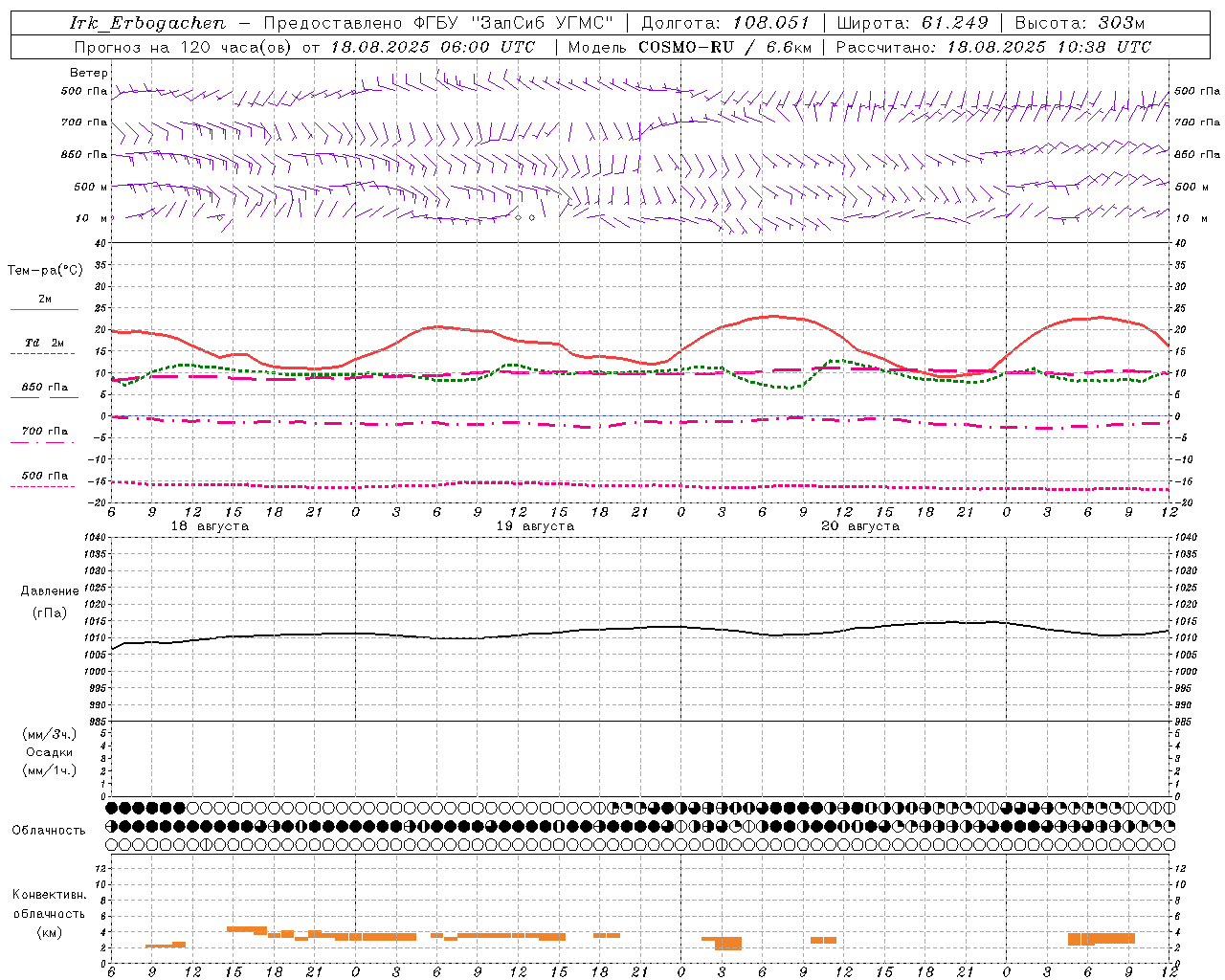Click the '(мм/1ч.)' precipitation unit label
Viewport: 1225px width, 980px height.
(49, 770)
